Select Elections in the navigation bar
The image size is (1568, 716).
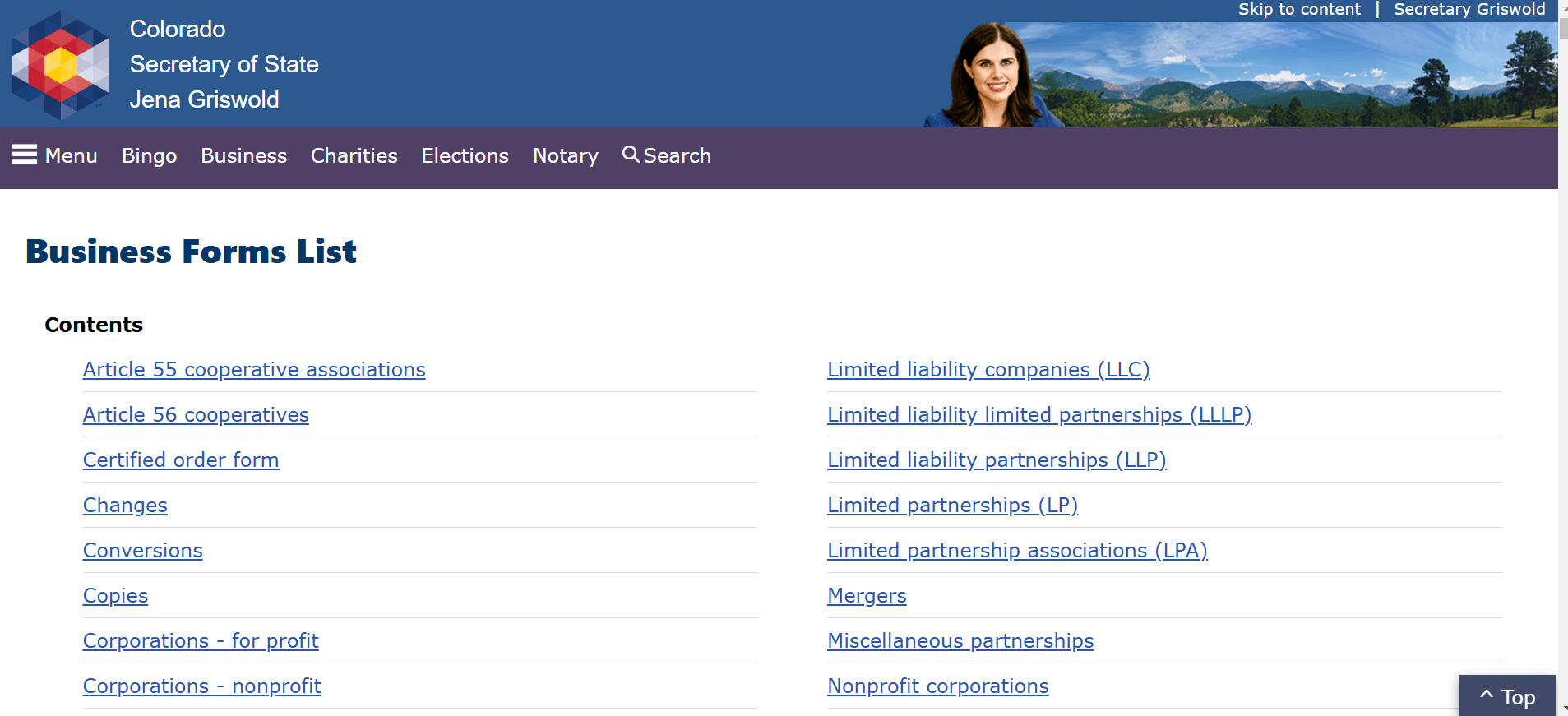tap(465, 155)
